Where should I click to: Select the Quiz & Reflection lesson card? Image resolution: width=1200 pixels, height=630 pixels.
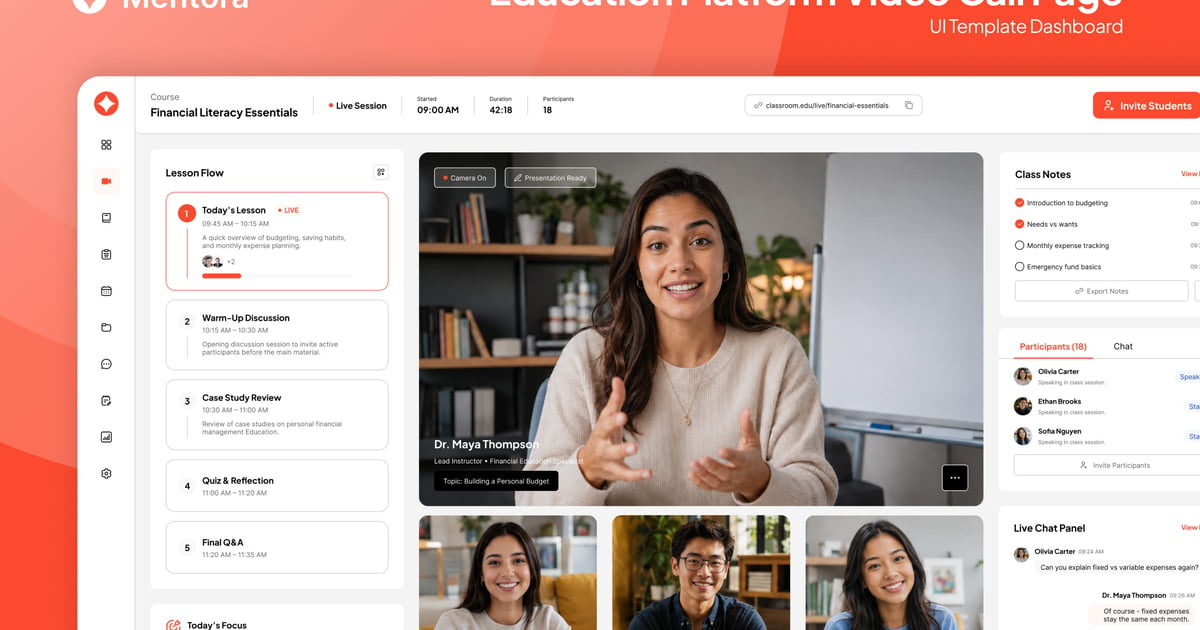277,486
